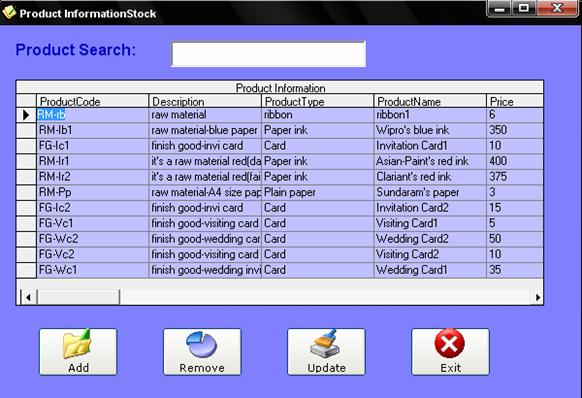Click the price cell showing 35

(515, 270)
